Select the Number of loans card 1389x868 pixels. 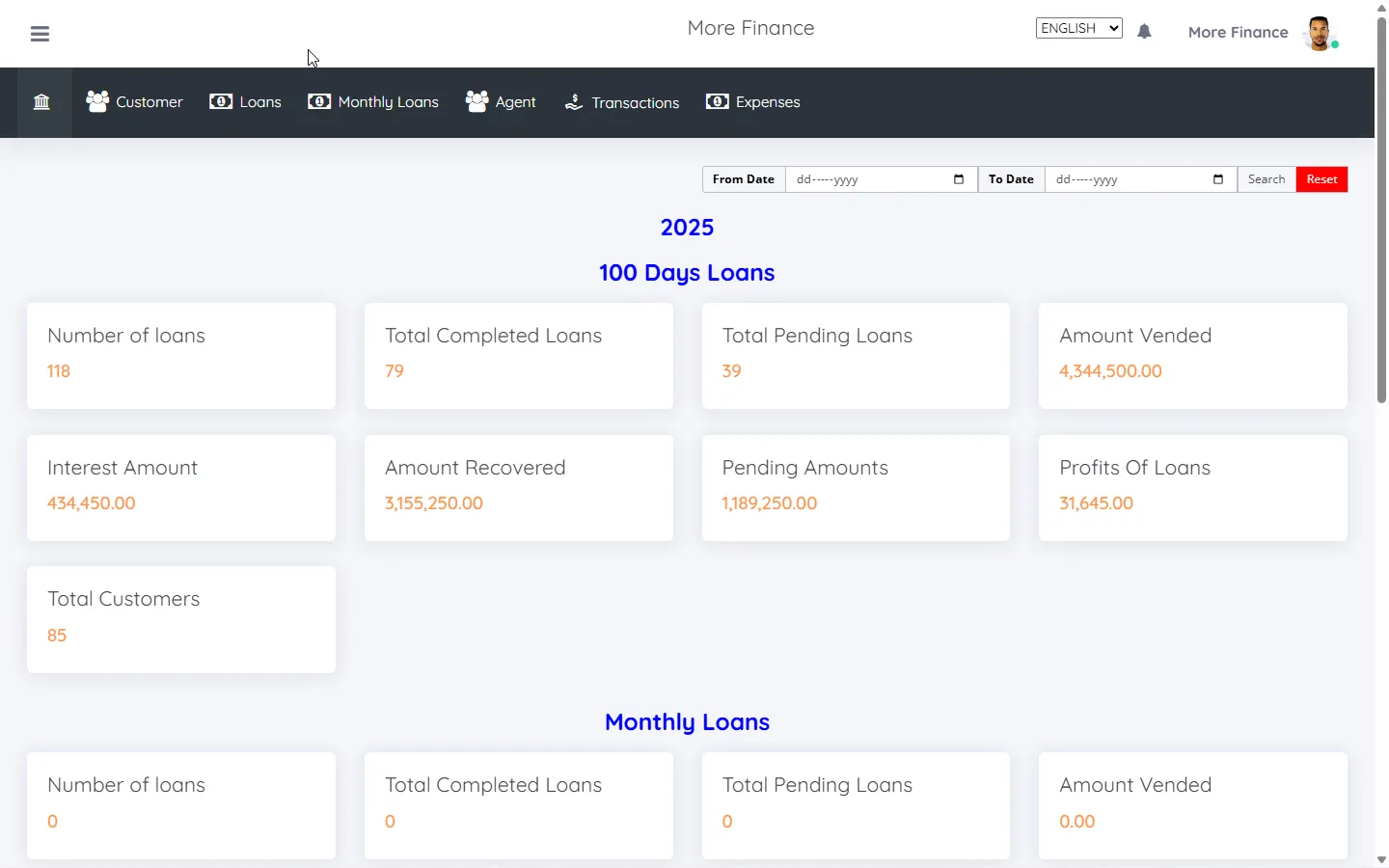tap(181, 356)
